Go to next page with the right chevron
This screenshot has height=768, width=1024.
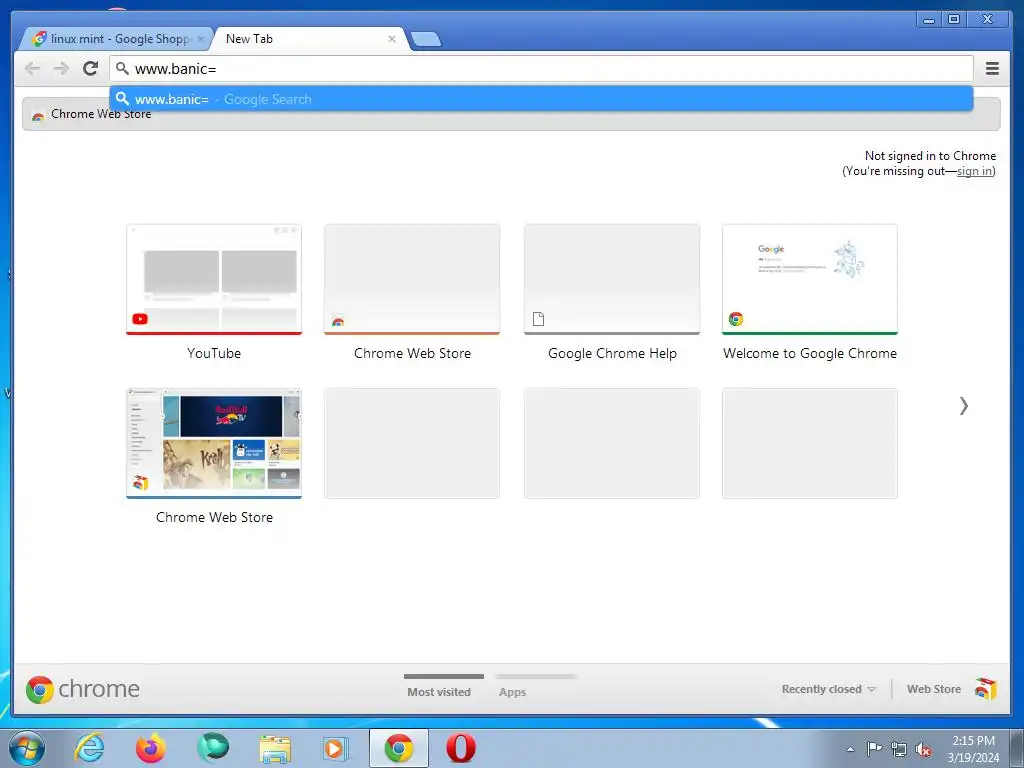click(963, 406)
